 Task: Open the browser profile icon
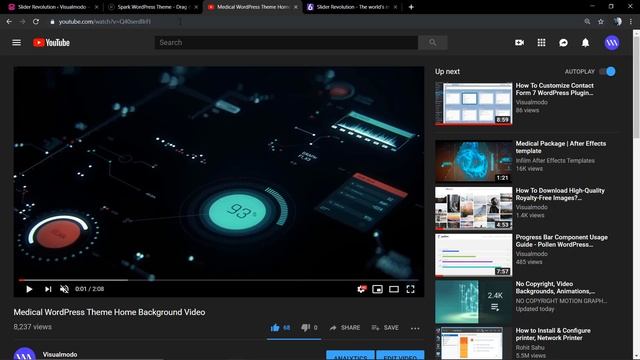(618, 21)
